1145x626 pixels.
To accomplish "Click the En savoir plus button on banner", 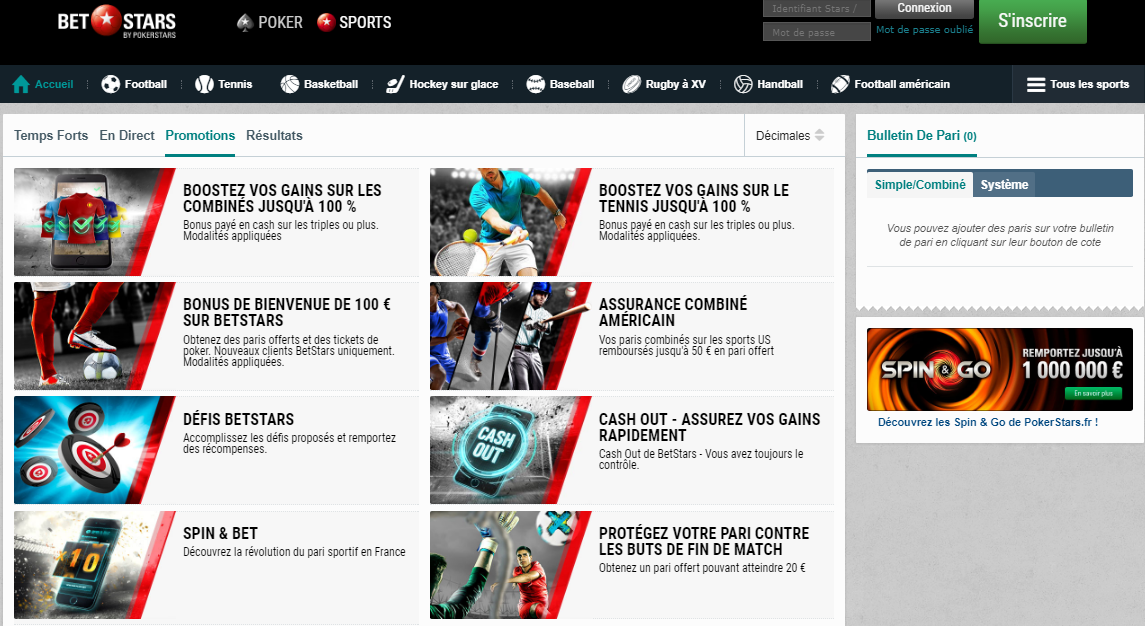I will tap(1093, 393).
